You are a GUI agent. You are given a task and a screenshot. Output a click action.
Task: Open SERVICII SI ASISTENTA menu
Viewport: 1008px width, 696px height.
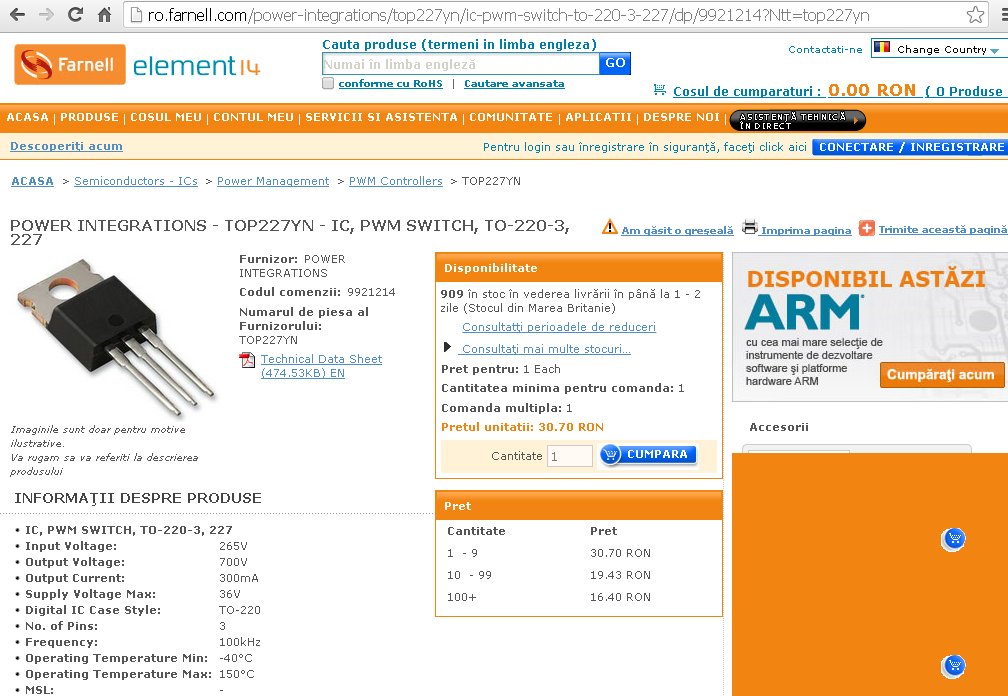(x=381, y=118)
